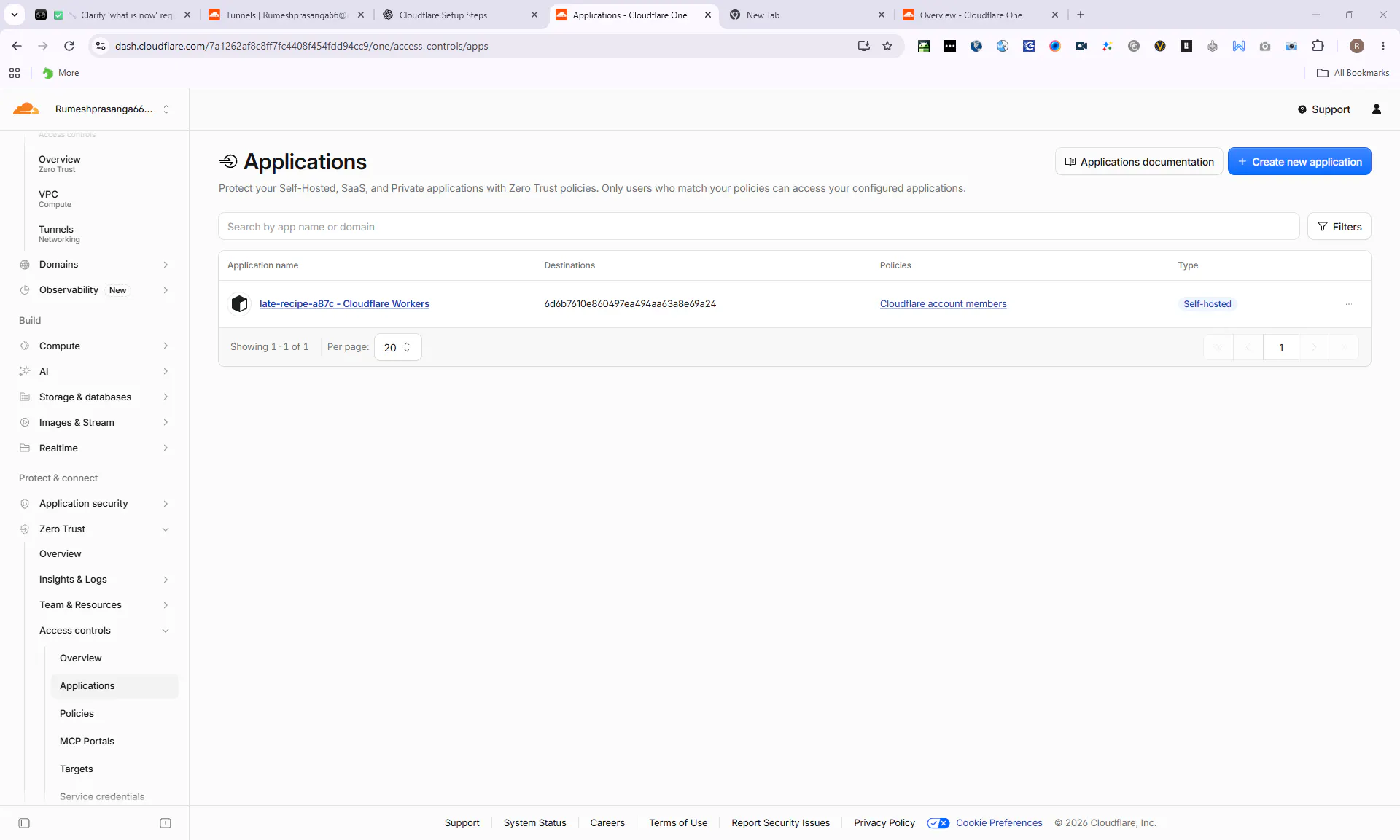Viewport: 1400px width, 840px height.
Task: Collapse the sidebar using the bottom-left panel icon
Action: (24, 823)
